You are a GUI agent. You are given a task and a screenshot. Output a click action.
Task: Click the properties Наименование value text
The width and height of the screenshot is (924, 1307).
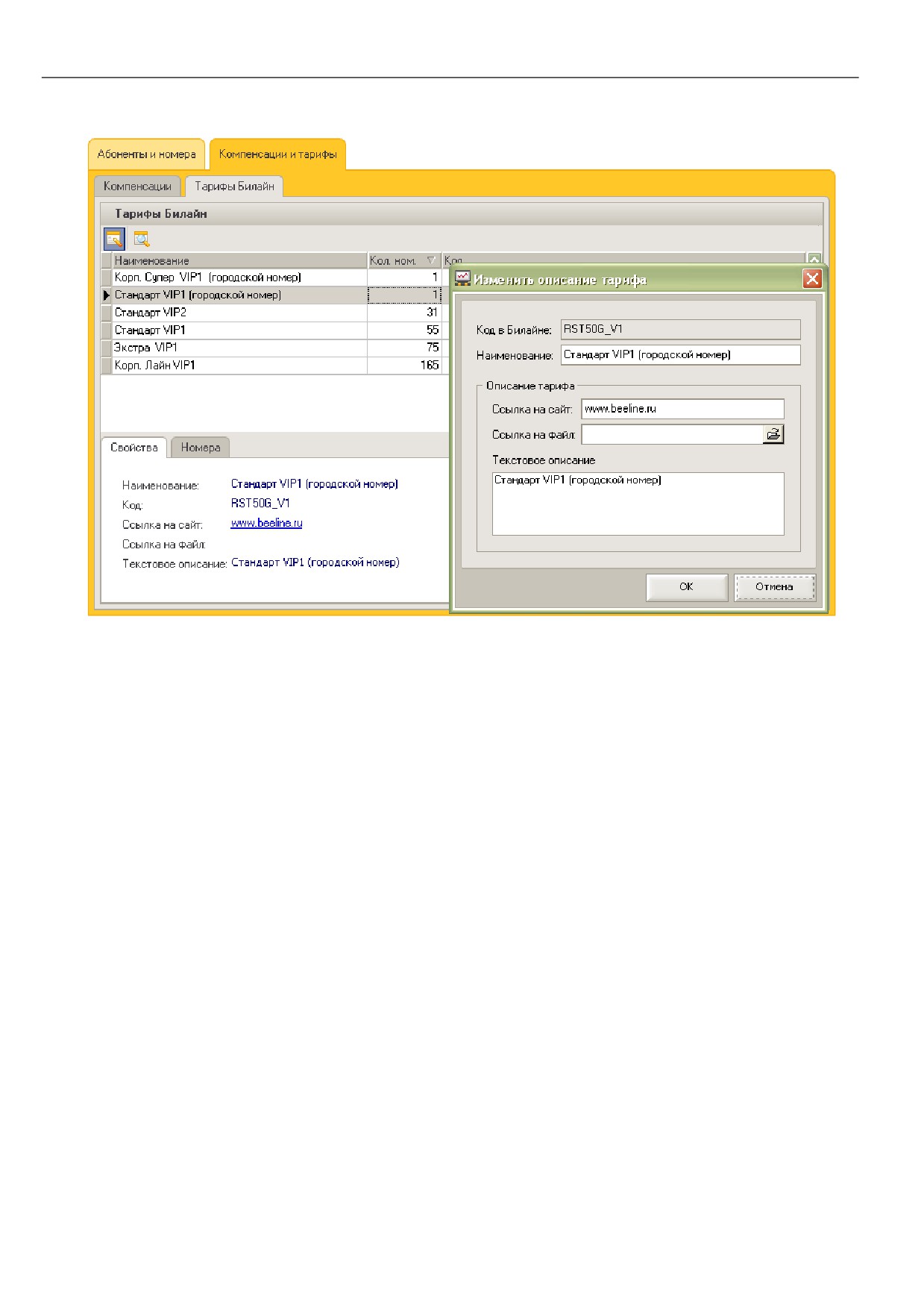[x=314, y=484]
